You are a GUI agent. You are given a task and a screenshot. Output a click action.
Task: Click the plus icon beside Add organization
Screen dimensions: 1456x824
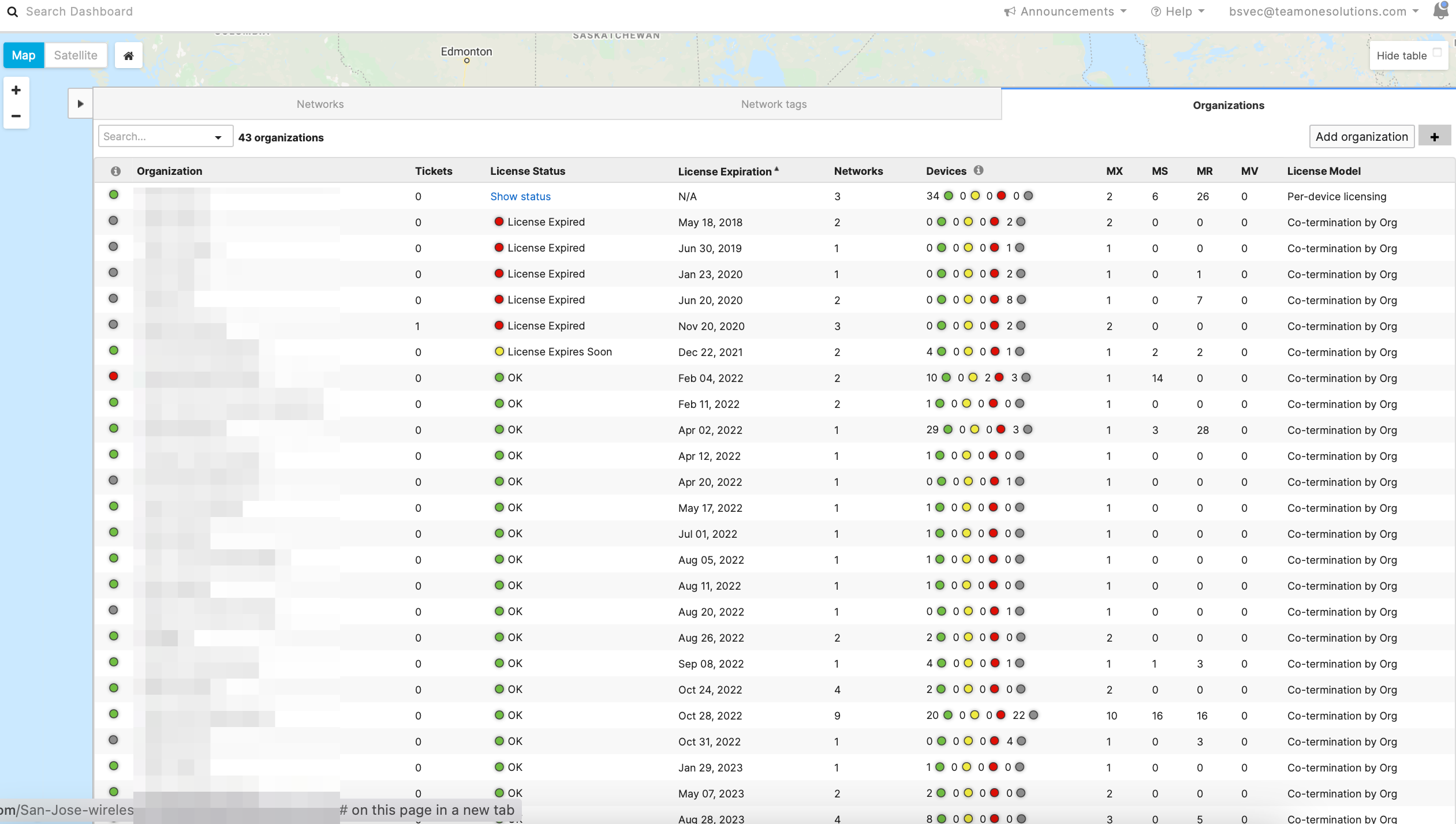click(1434, 136)
